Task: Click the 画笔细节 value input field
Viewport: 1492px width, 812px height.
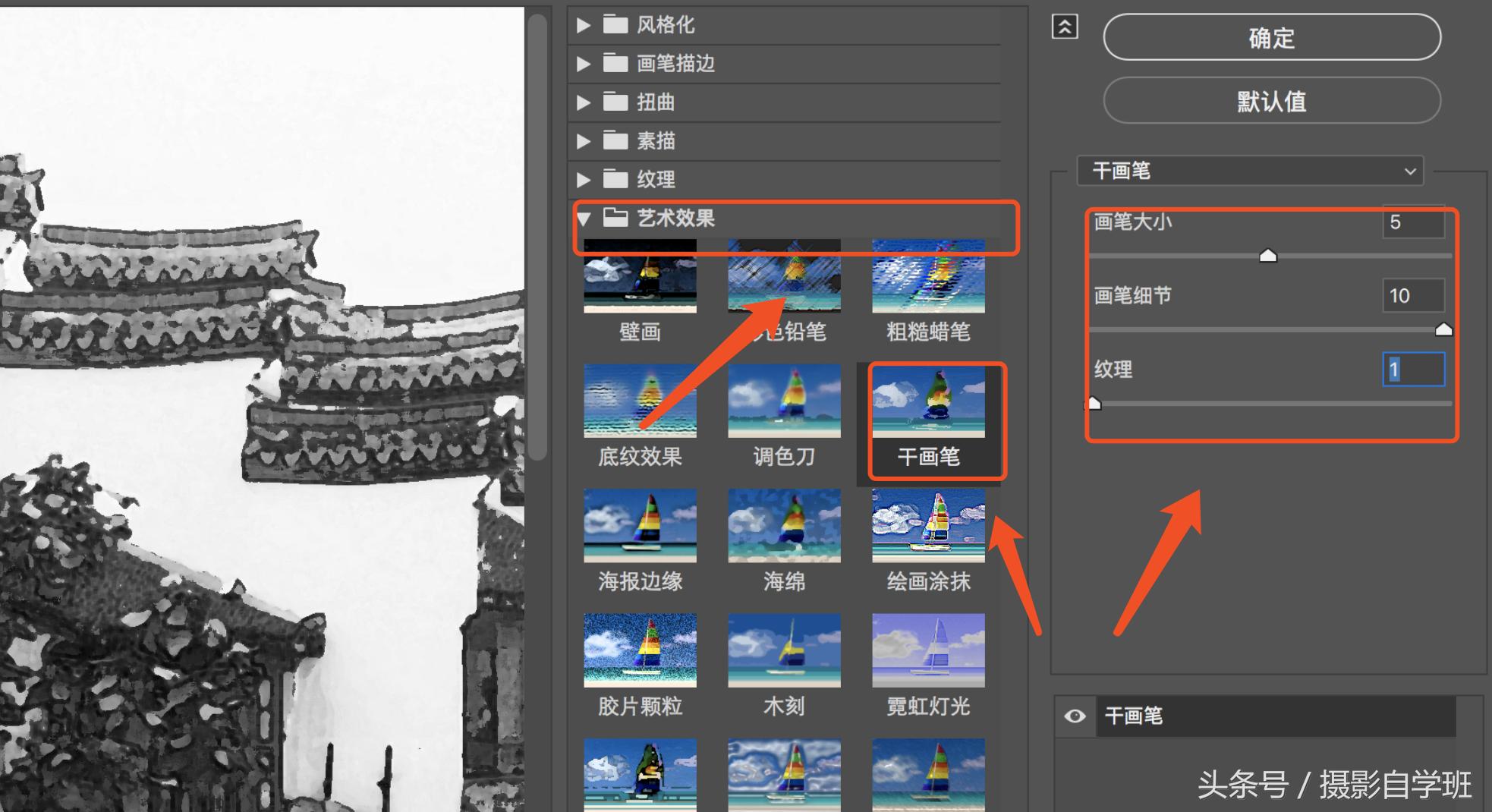Action: pyautogui.click(x=1412, y=296)
